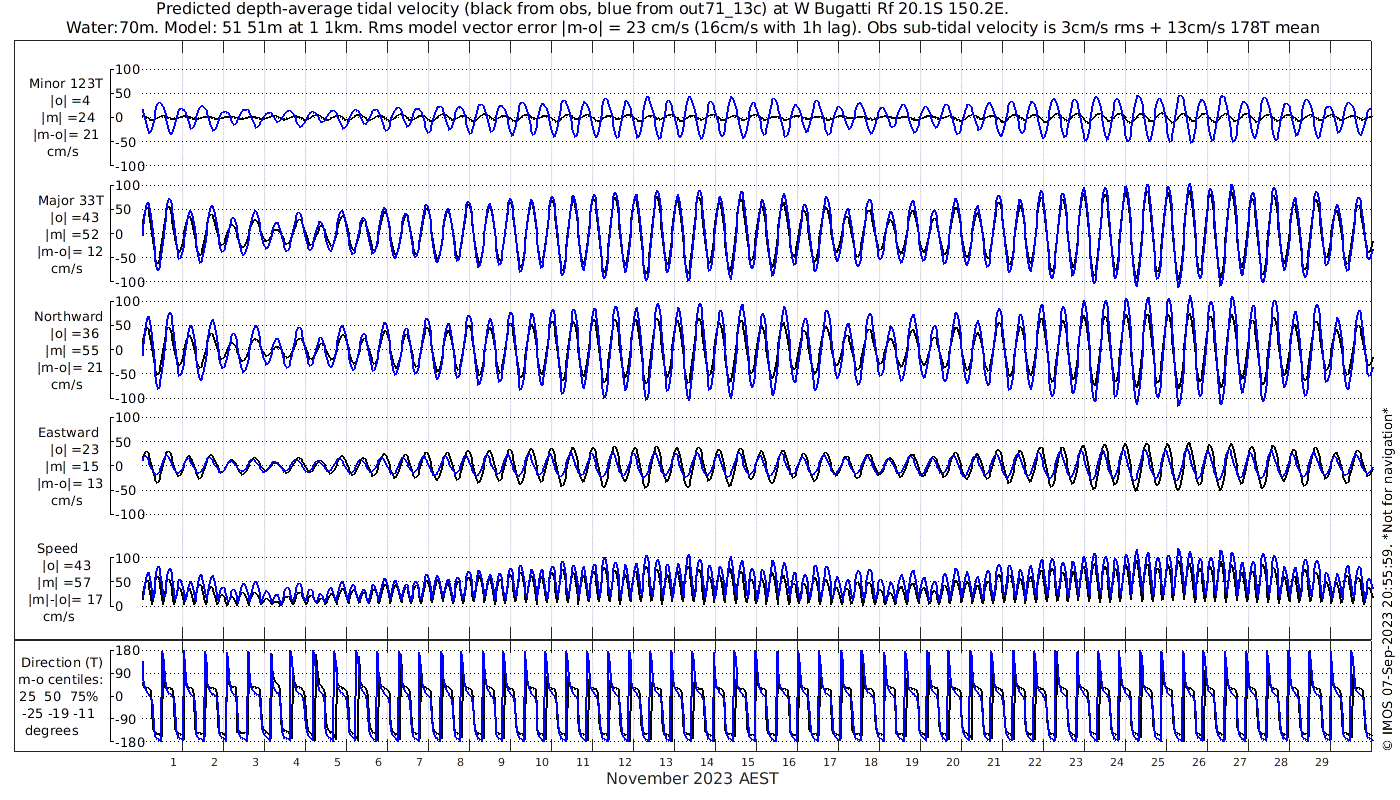1400x800 pixels.
Task: Click day "1" on the date axis
Action: (173, 762)
